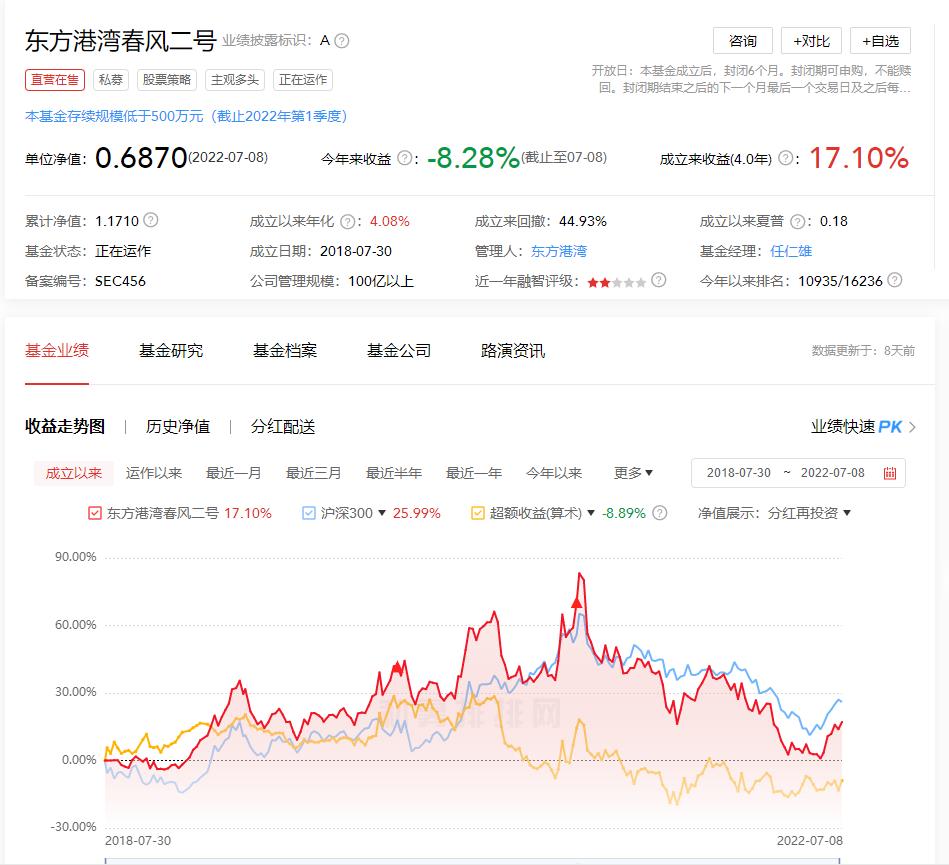Click the 咨询 button
Screen dimensions: 949x865
743,41
